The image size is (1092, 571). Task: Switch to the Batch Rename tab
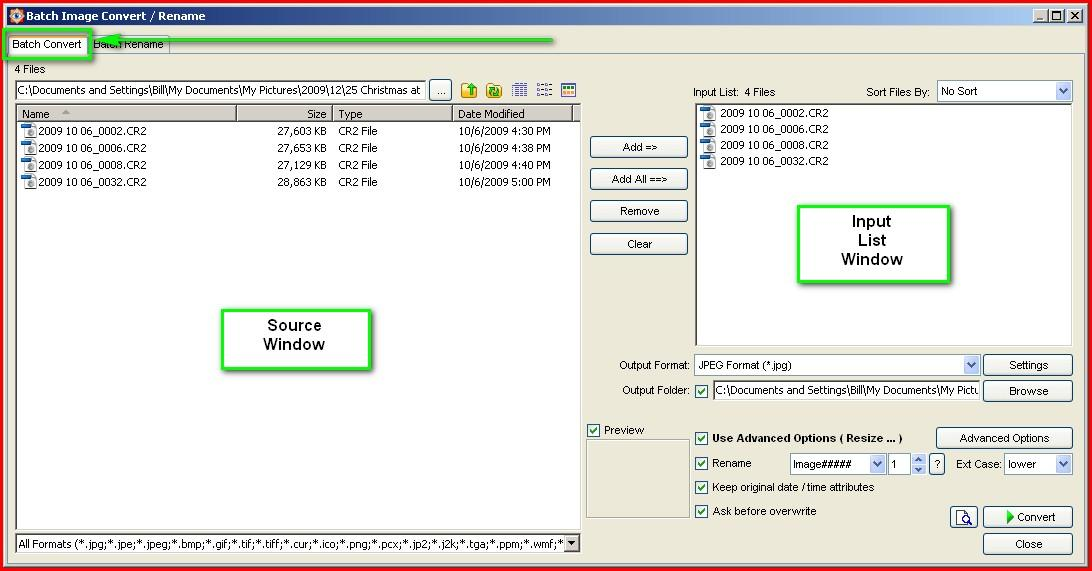pos(129,44)
